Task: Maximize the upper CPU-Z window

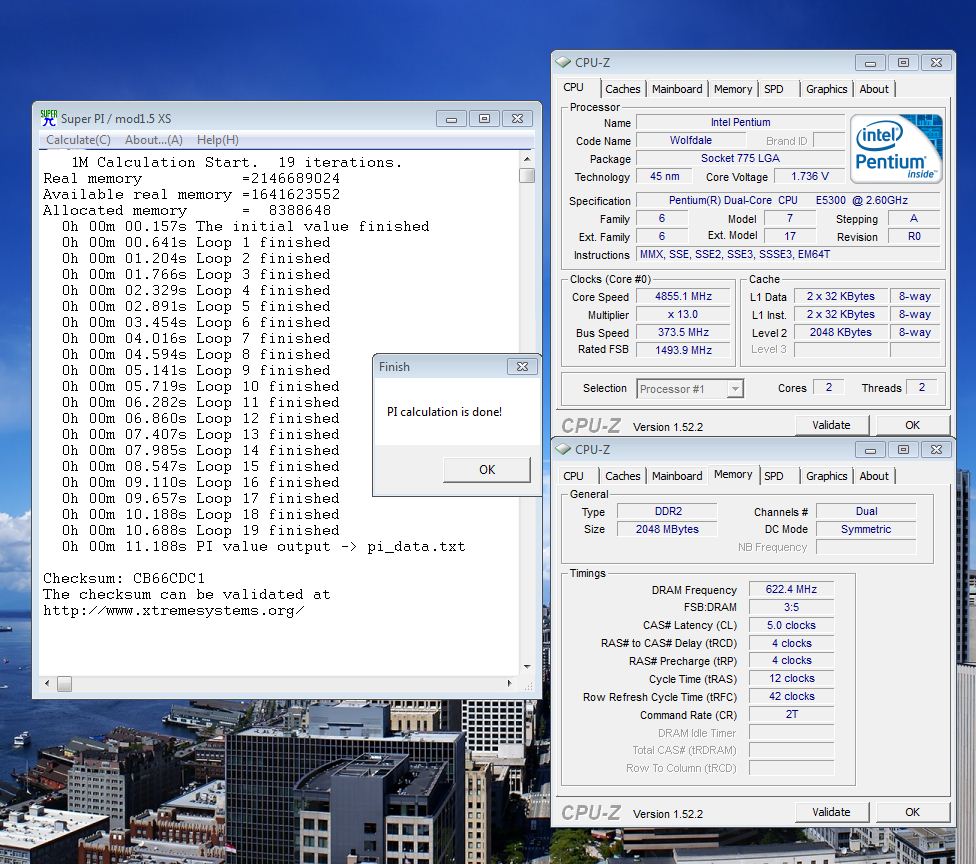Action: tap(903, 63)
